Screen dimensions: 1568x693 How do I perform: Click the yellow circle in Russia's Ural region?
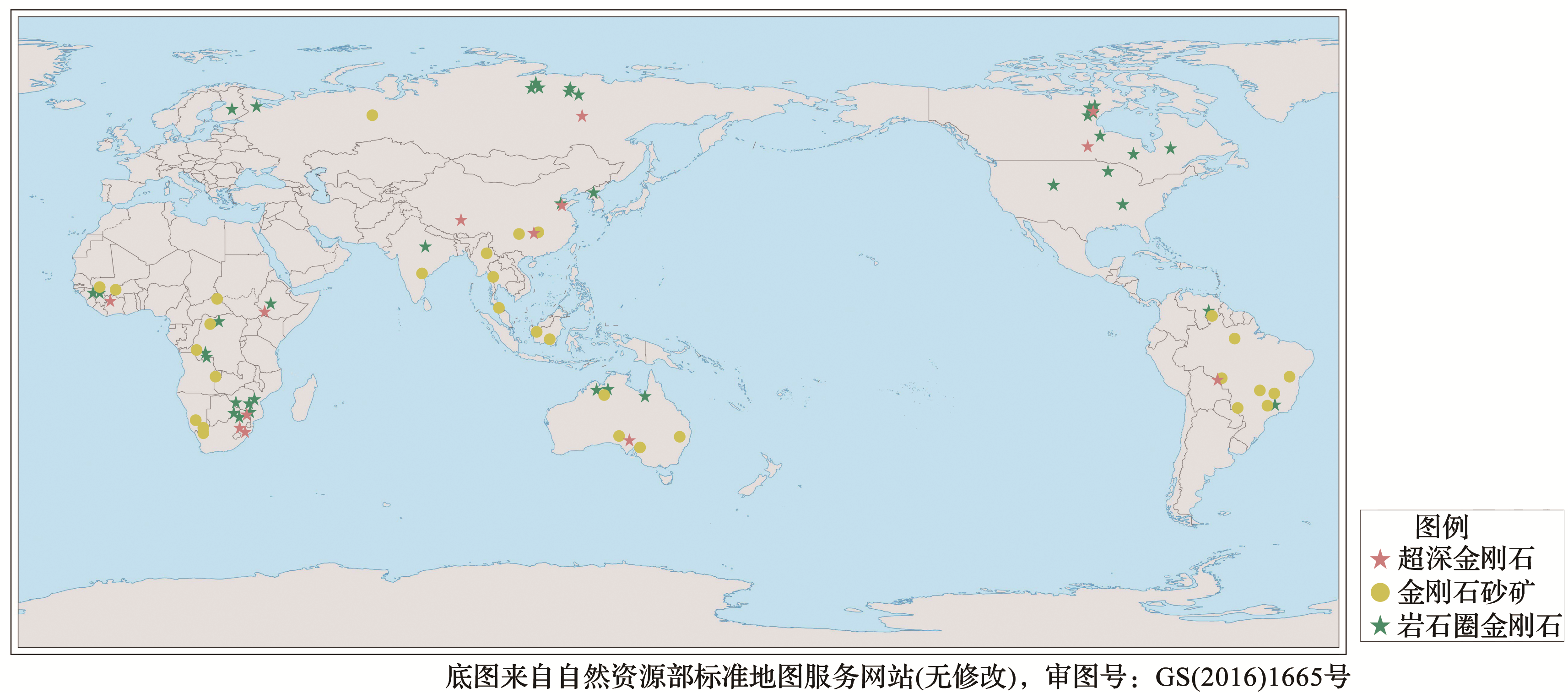point(372,115)
